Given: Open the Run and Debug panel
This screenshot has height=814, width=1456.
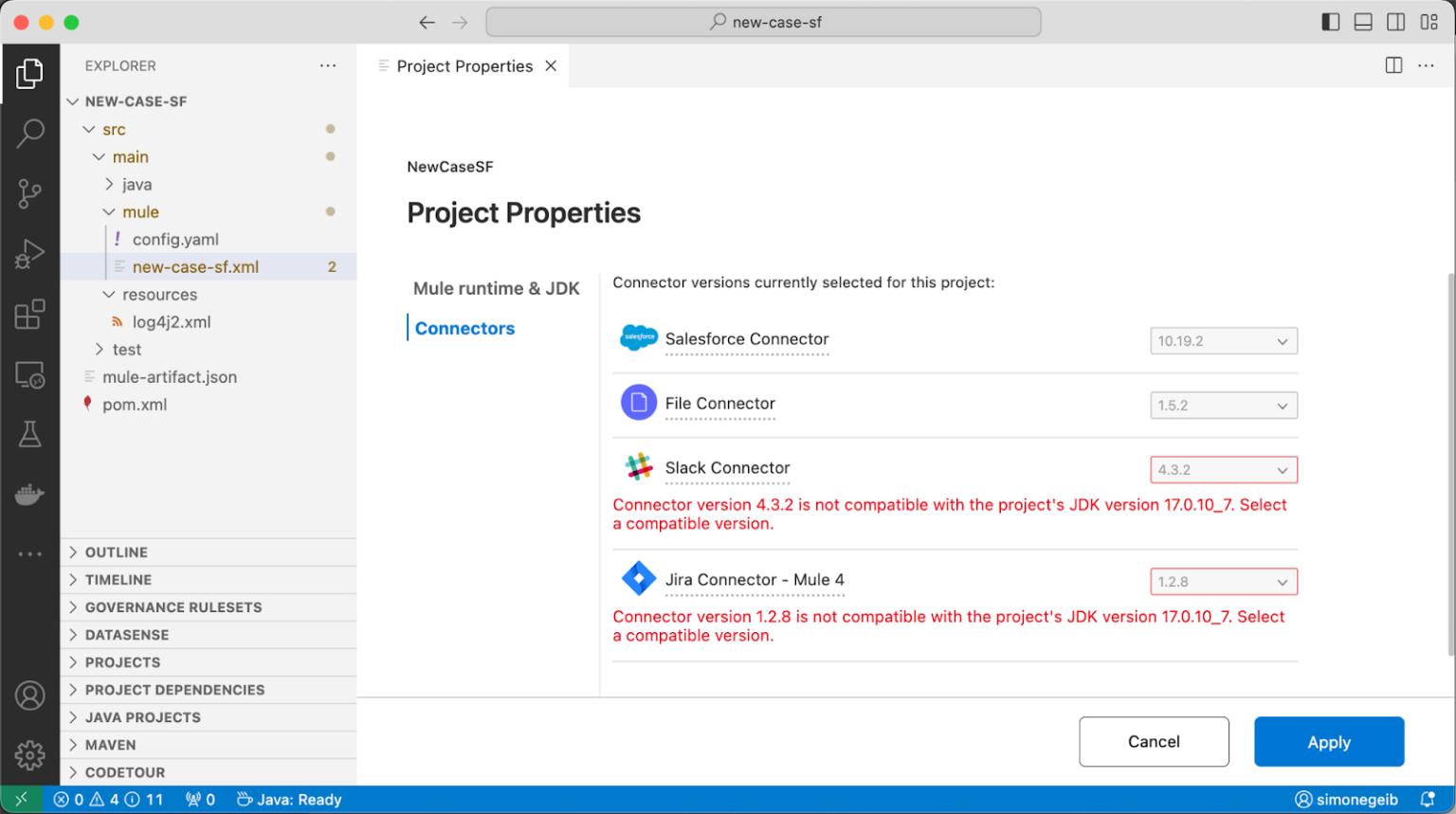Looking at the screenshot, I should [31, 253].
